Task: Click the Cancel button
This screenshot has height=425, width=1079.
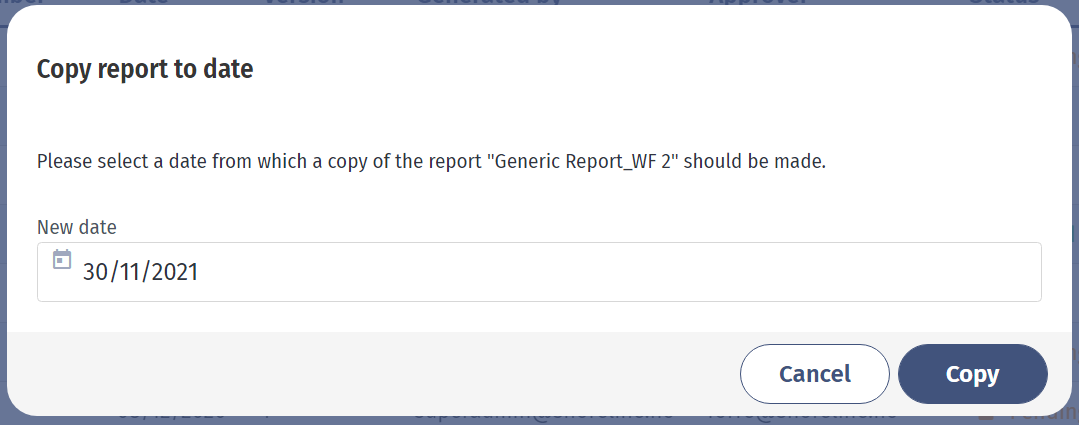Action: point(815,374)
